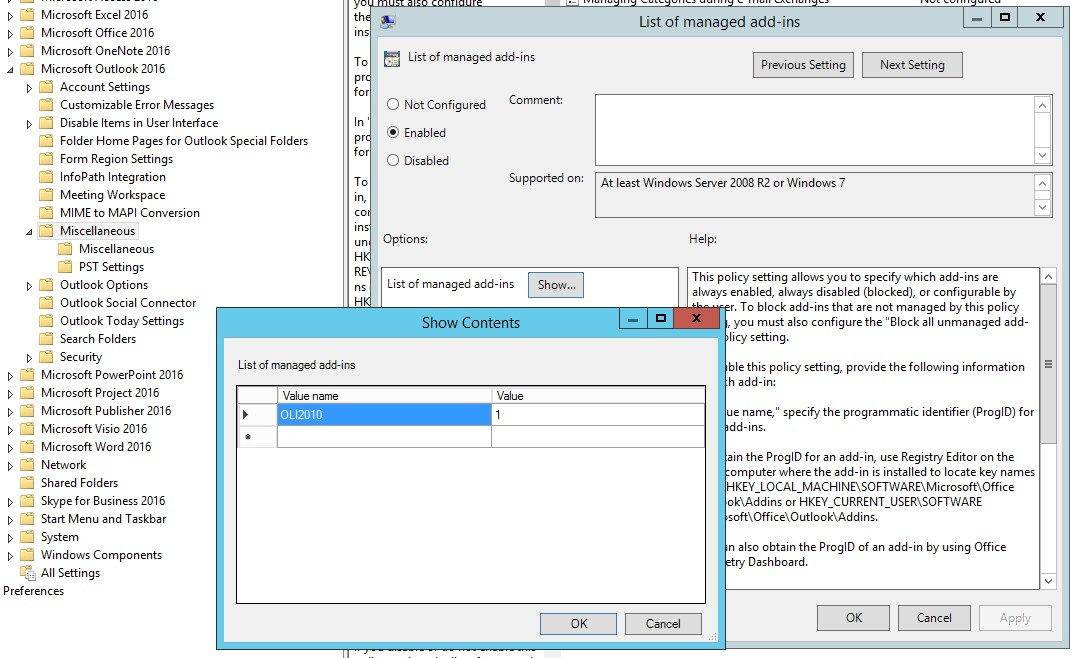Select the OLI2010 row header arrow
This screenshot has width=1082, height=658.
pyautogui.click(x=257, y=415)
